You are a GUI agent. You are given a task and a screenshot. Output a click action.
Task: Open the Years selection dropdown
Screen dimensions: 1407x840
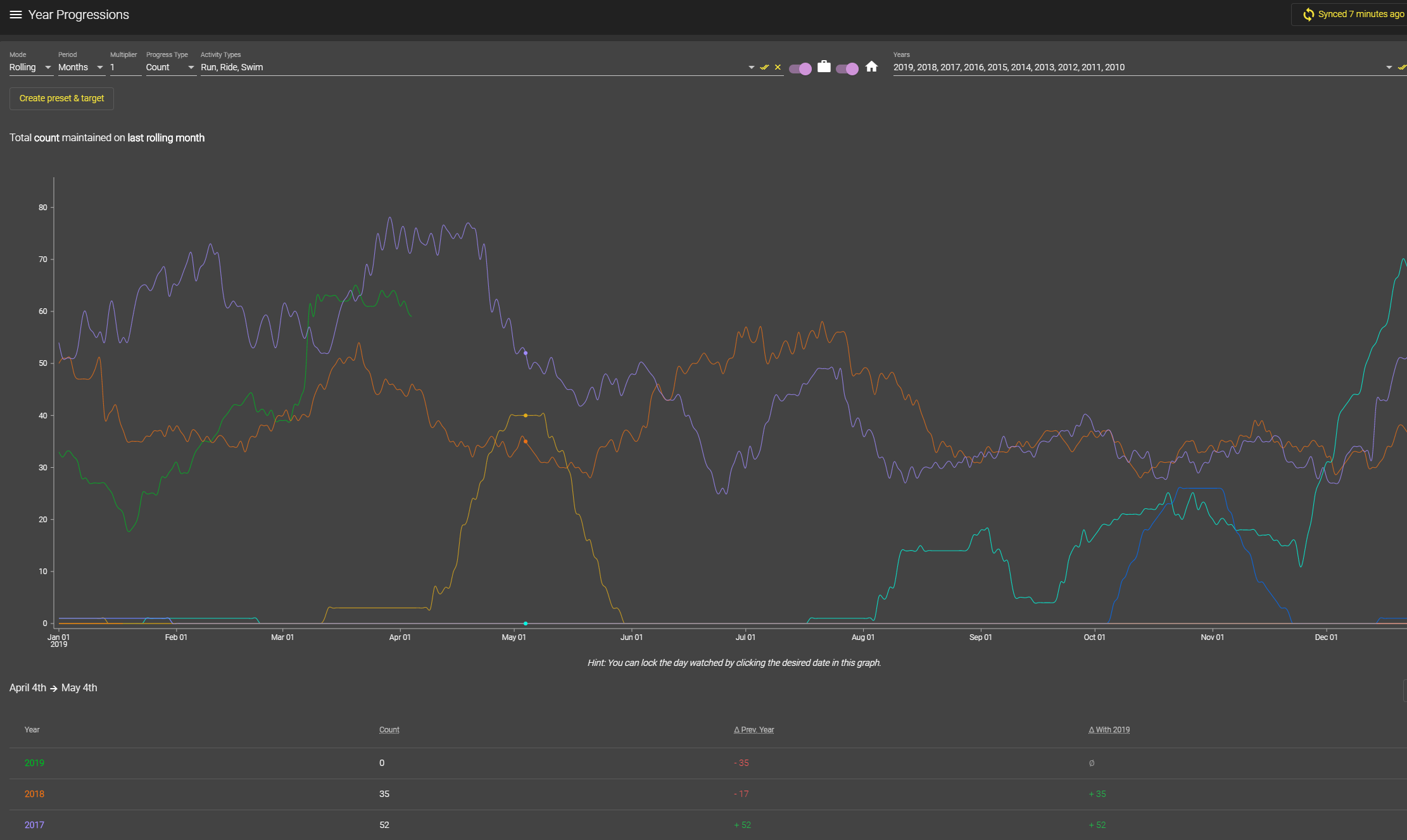[x=1389, y=67]
